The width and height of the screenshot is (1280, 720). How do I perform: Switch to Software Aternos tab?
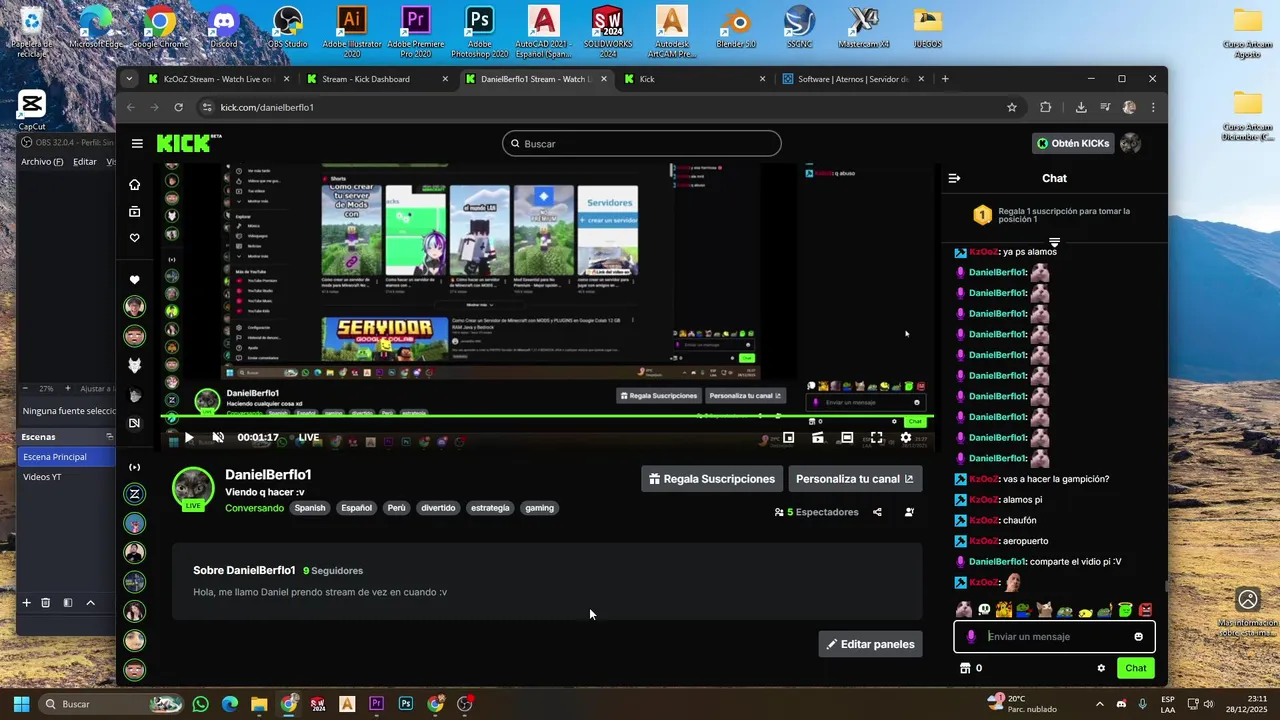point(853,79)
